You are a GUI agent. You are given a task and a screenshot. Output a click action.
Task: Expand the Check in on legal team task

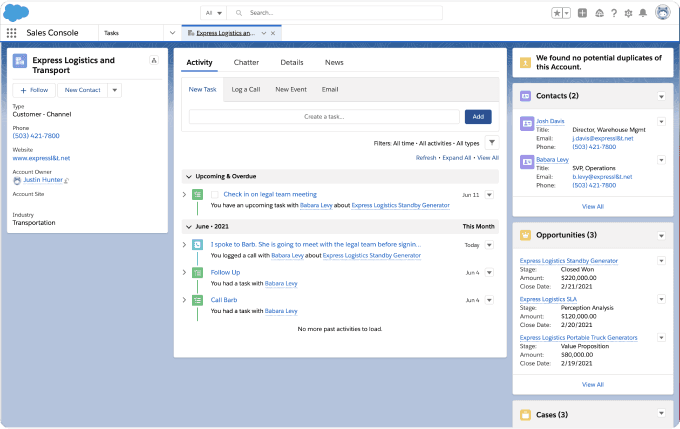(184, 194)
